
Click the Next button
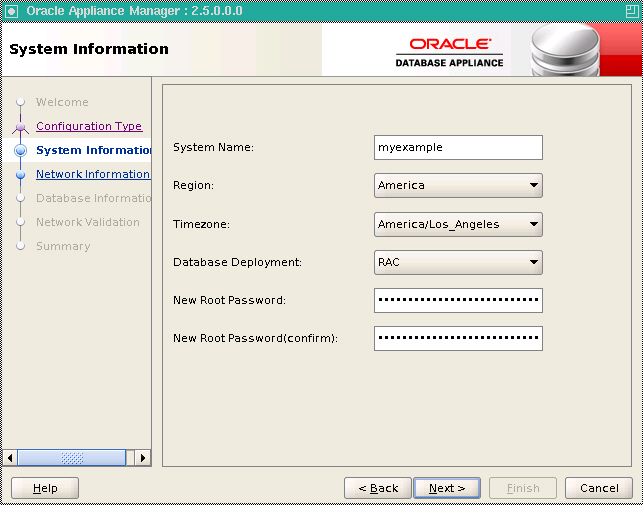point(447,488)
